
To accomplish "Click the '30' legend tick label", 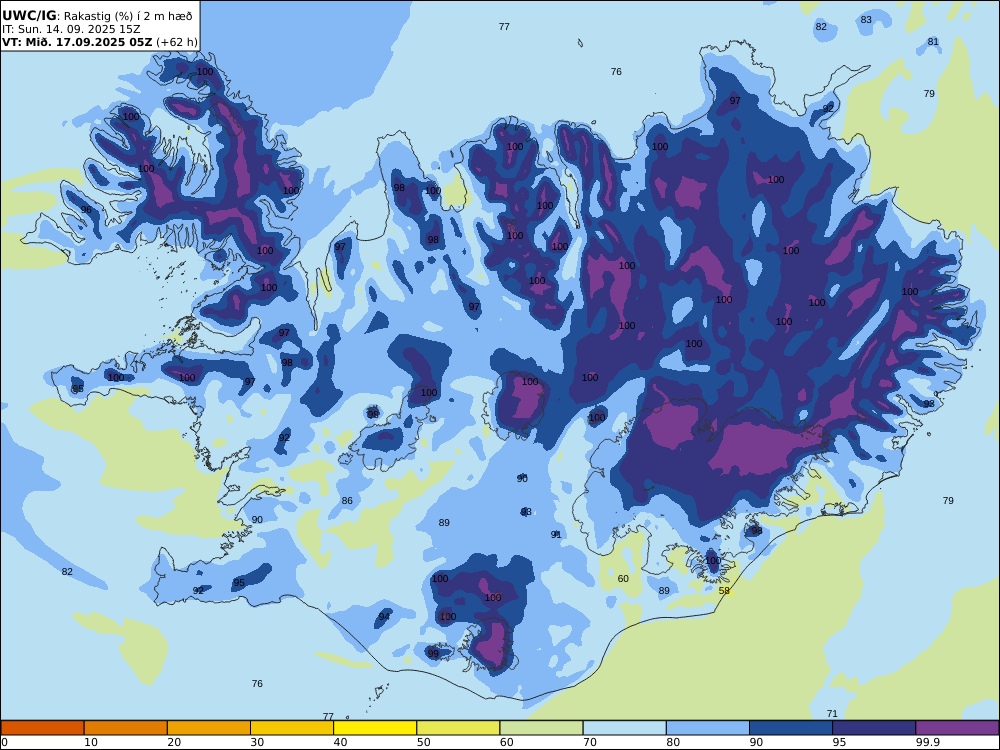I will coord(257,742).
